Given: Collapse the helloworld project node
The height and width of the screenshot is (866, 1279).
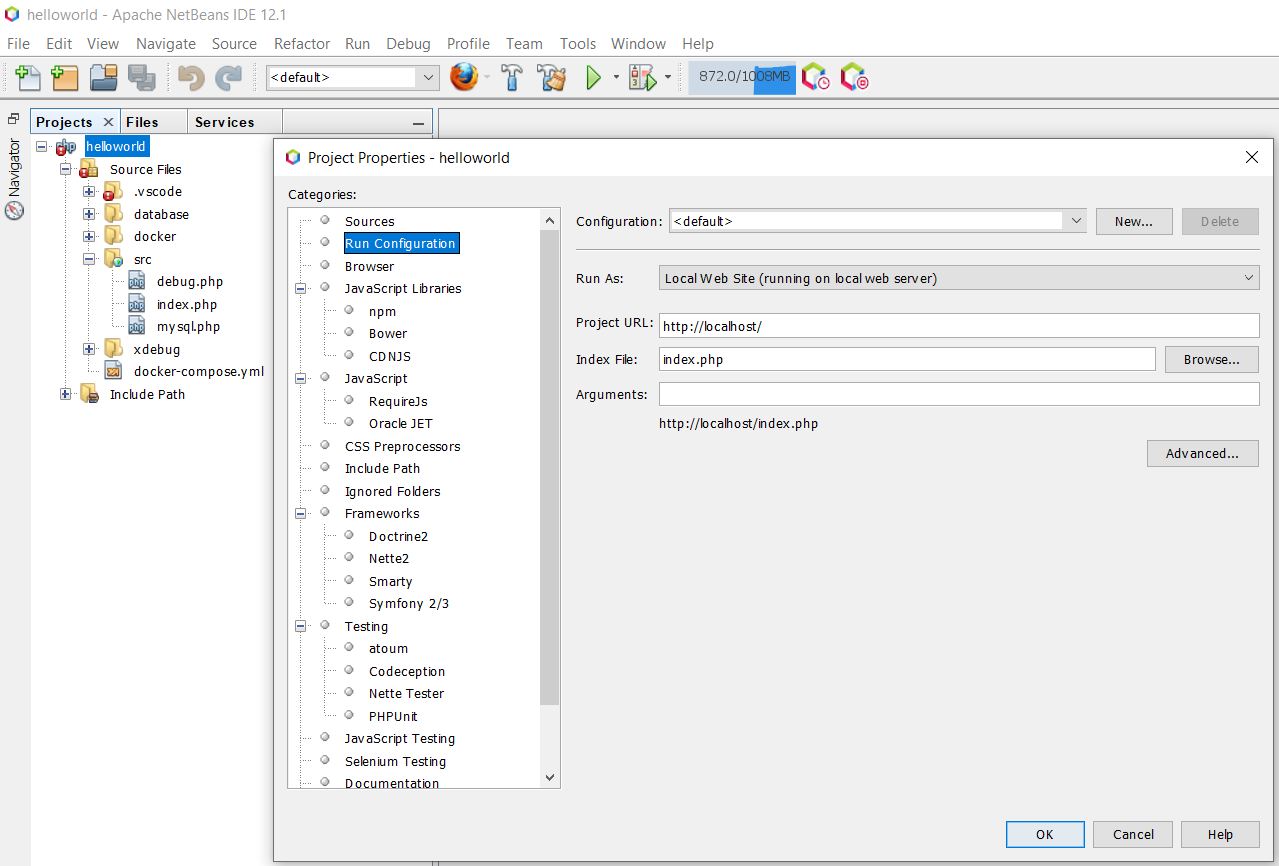Looking at the screenshot, I should [42, 146].
